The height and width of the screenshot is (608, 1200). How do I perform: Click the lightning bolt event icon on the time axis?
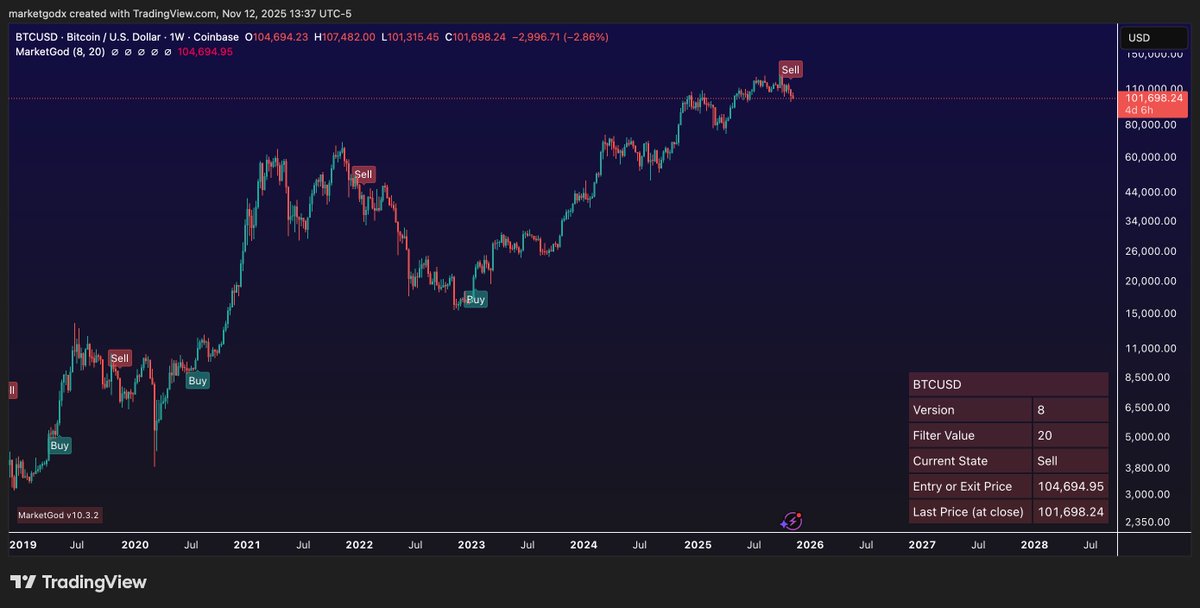click(x=791, y=521)
